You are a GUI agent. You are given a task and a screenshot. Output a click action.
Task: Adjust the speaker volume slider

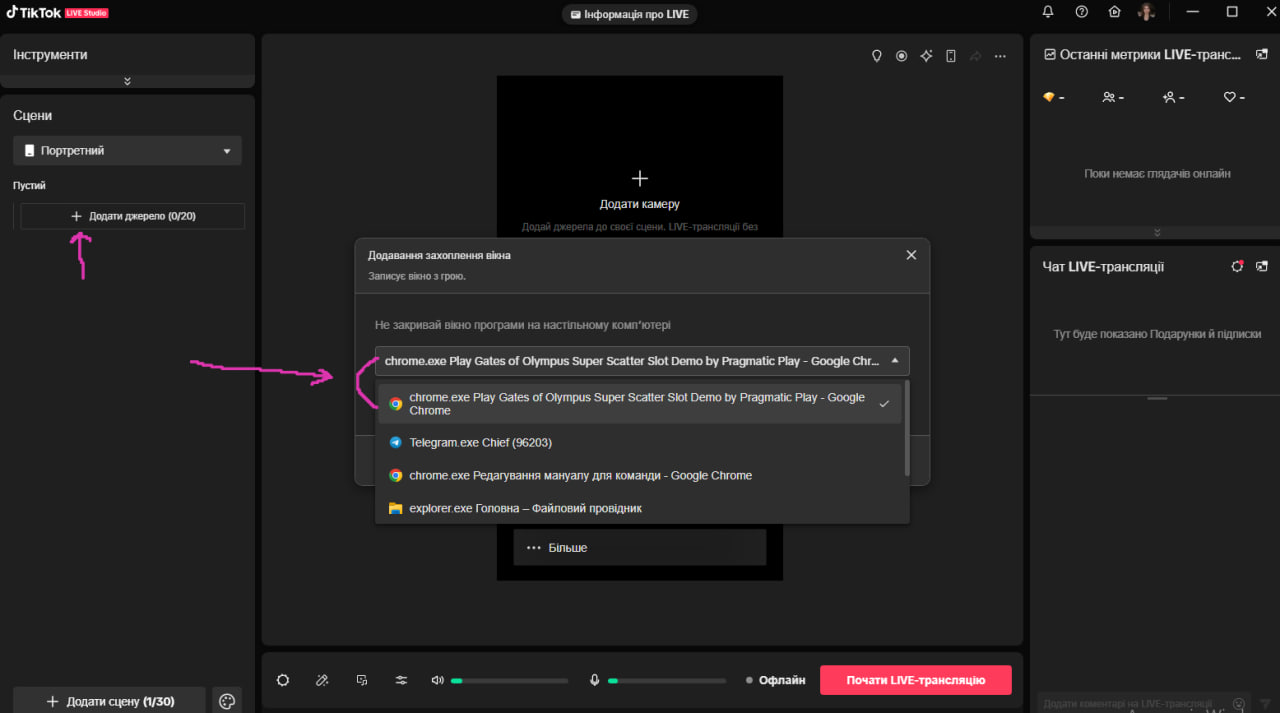[509, 681]
